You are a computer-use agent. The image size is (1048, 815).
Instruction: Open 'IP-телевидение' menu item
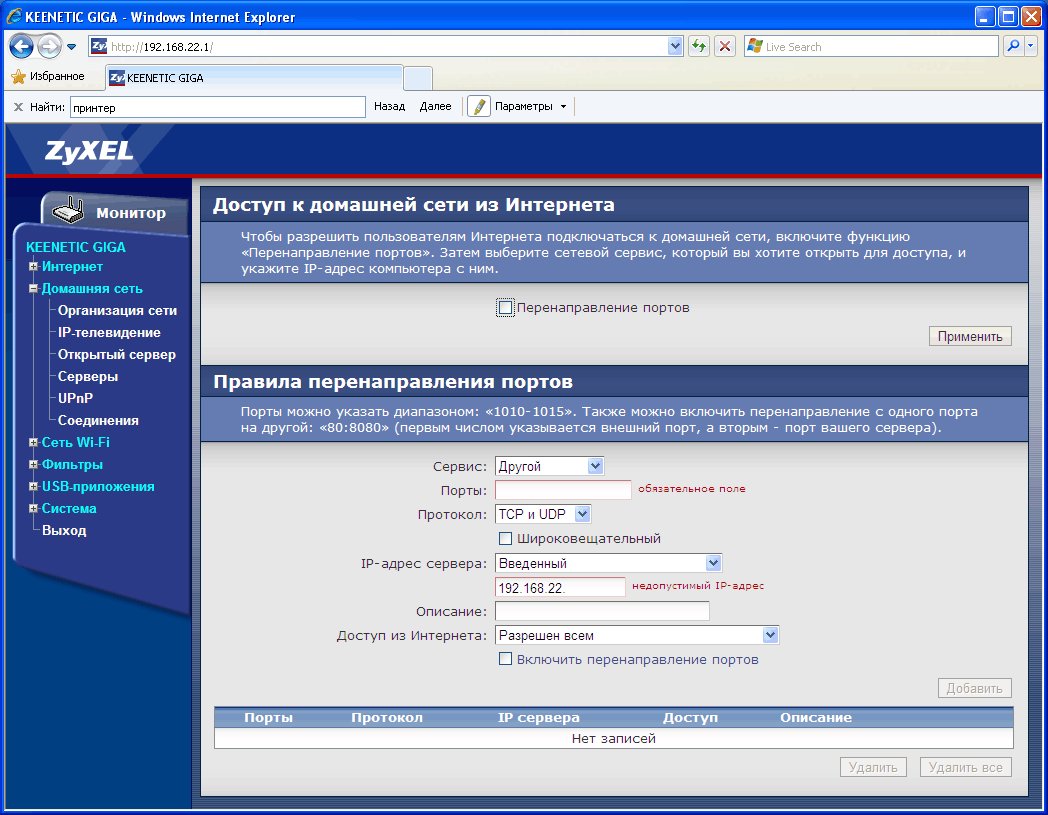pyautogui.click(x=109, y=332)
